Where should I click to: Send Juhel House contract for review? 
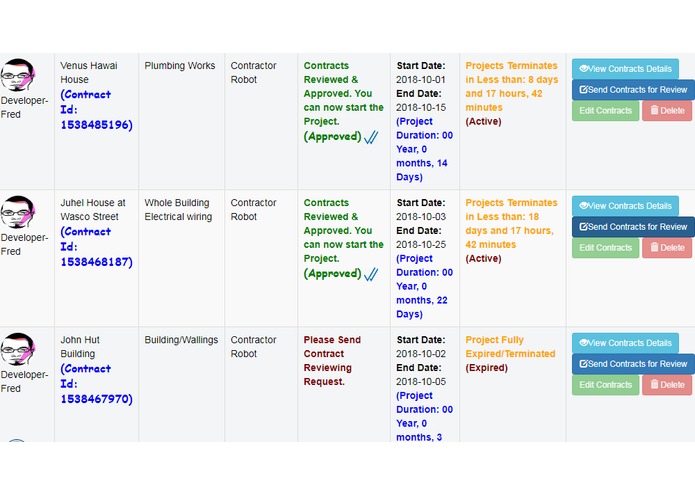pos(633,227)
